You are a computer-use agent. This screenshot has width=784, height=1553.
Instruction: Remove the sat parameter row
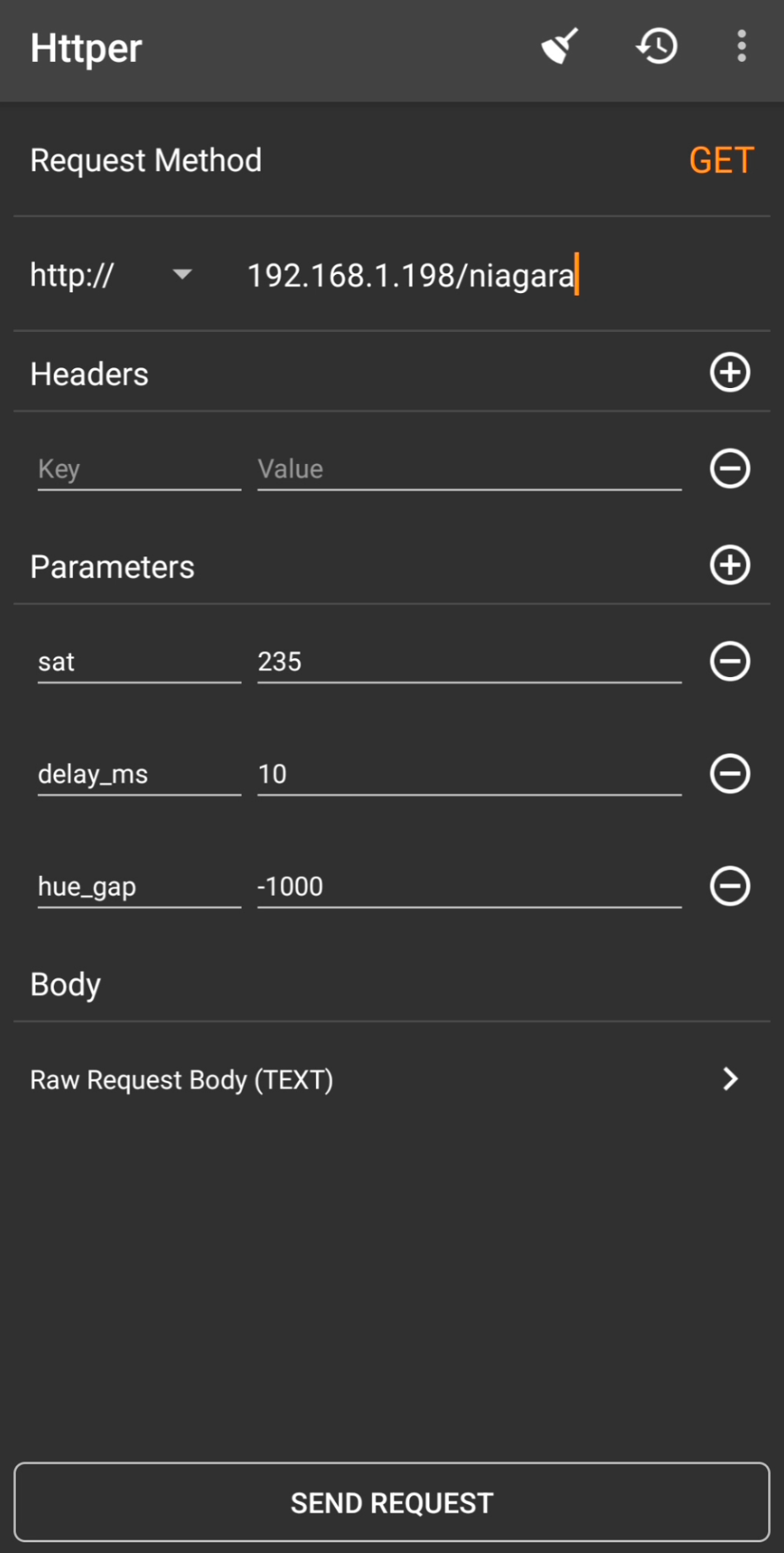[730, 661]
